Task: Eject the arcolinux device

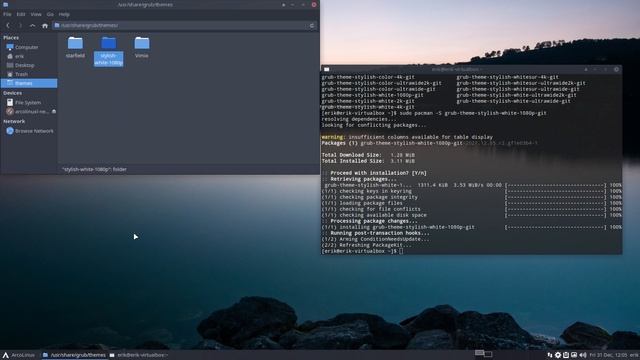Action: (54, 111)
